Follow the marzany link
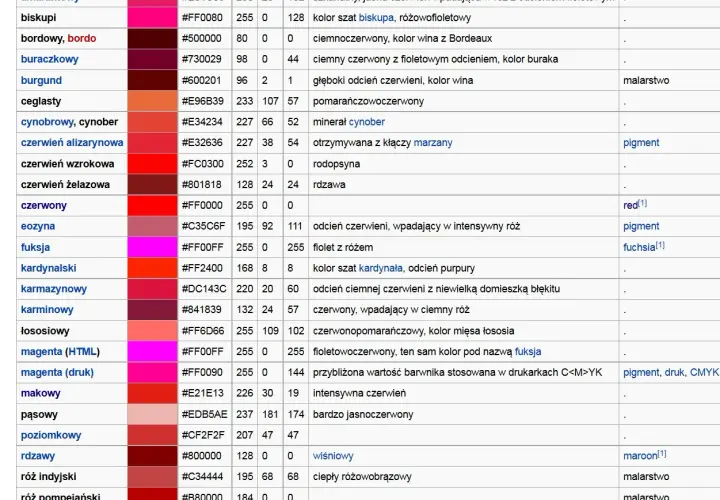 click(433, 143)
